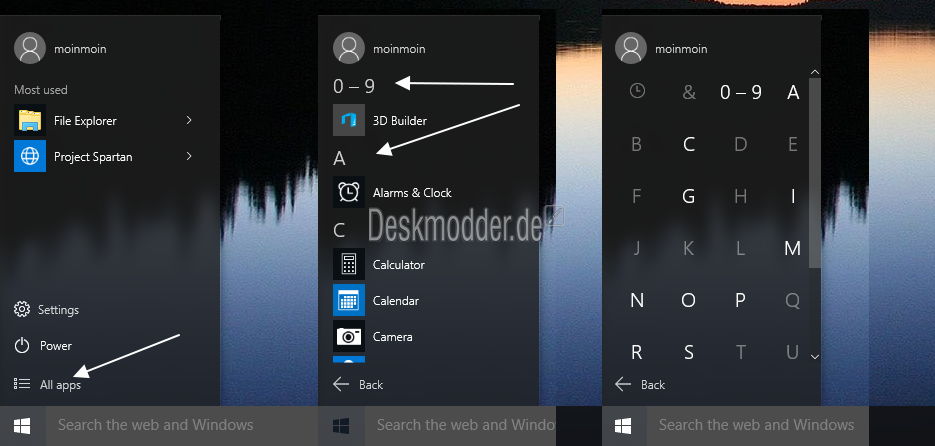The width and height of the screenshot is (935, 446).
Task: Jump to 0 – 9 in letter grid
Action: [741, 92]
